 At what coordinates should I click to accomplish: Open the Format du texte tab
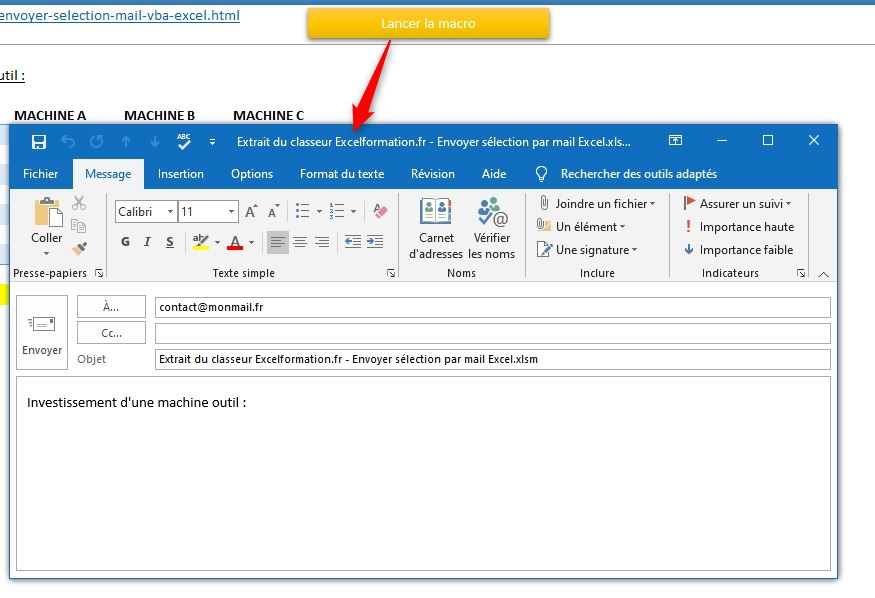point(342,173)
